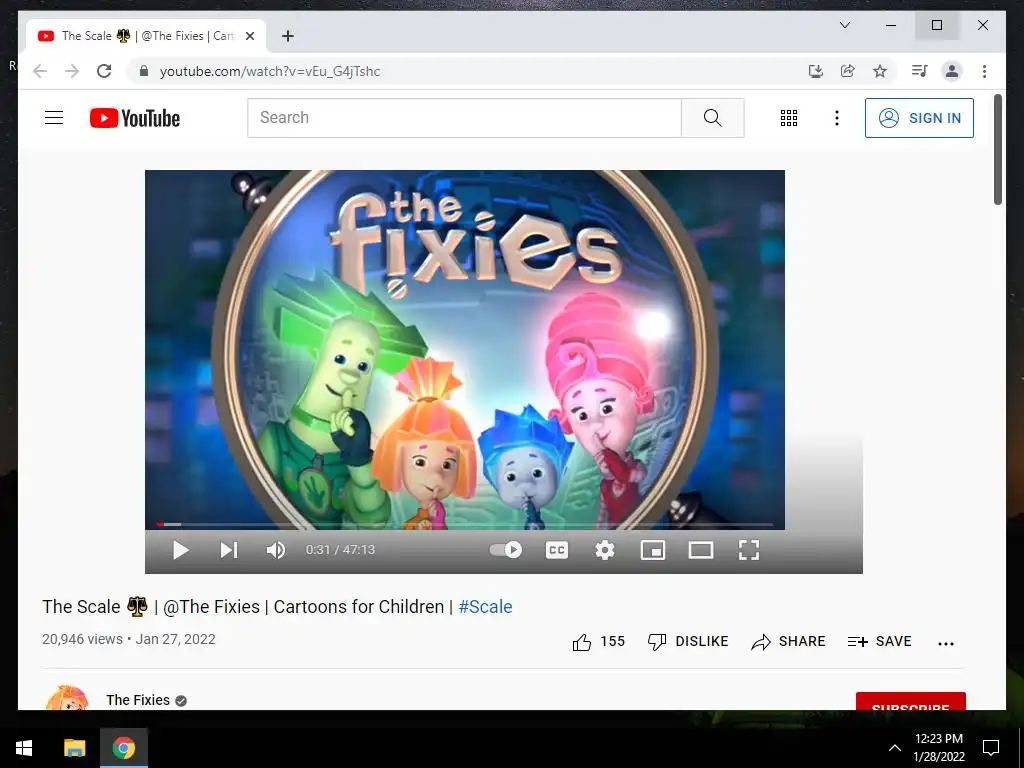Go to YouTube home via logo
Screen dimensions: 1024x768
pos(135,118)
